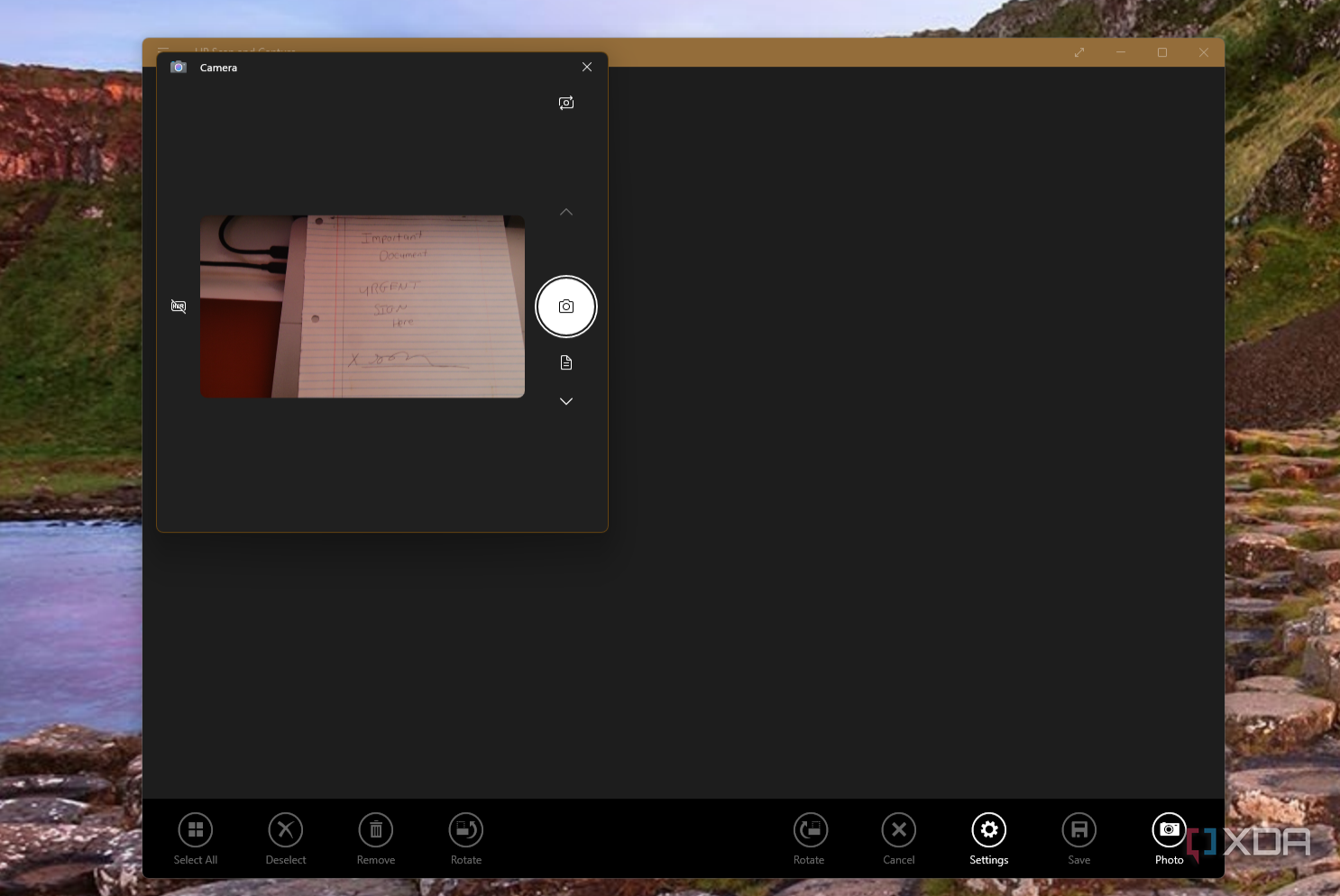
Task: Click the live camera preview of the document
Action: (x=362, y=306)
